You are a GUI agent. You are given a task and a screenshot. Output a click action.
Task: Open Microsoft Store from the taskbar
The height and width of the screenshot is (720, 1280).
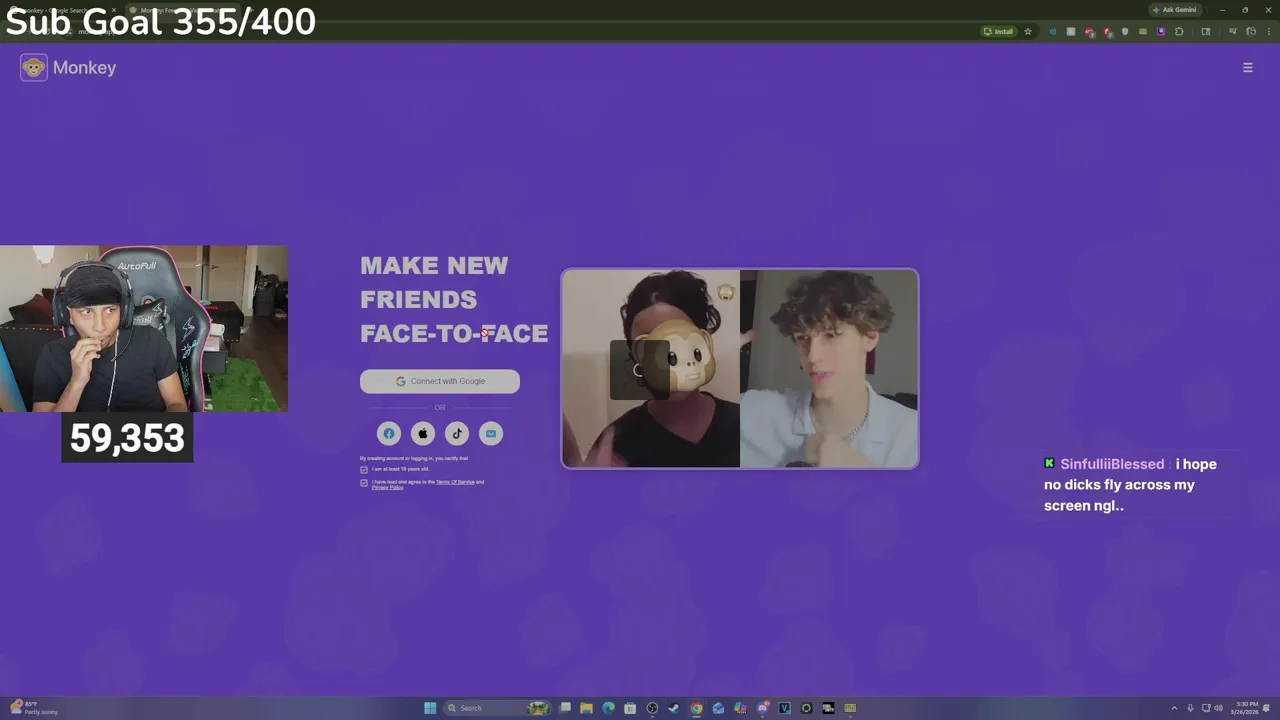[630, 708]
